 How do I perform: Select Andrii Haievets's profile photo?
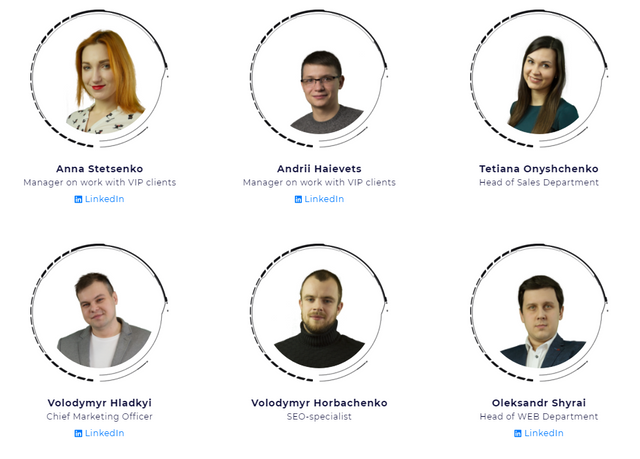pos(319,79)
